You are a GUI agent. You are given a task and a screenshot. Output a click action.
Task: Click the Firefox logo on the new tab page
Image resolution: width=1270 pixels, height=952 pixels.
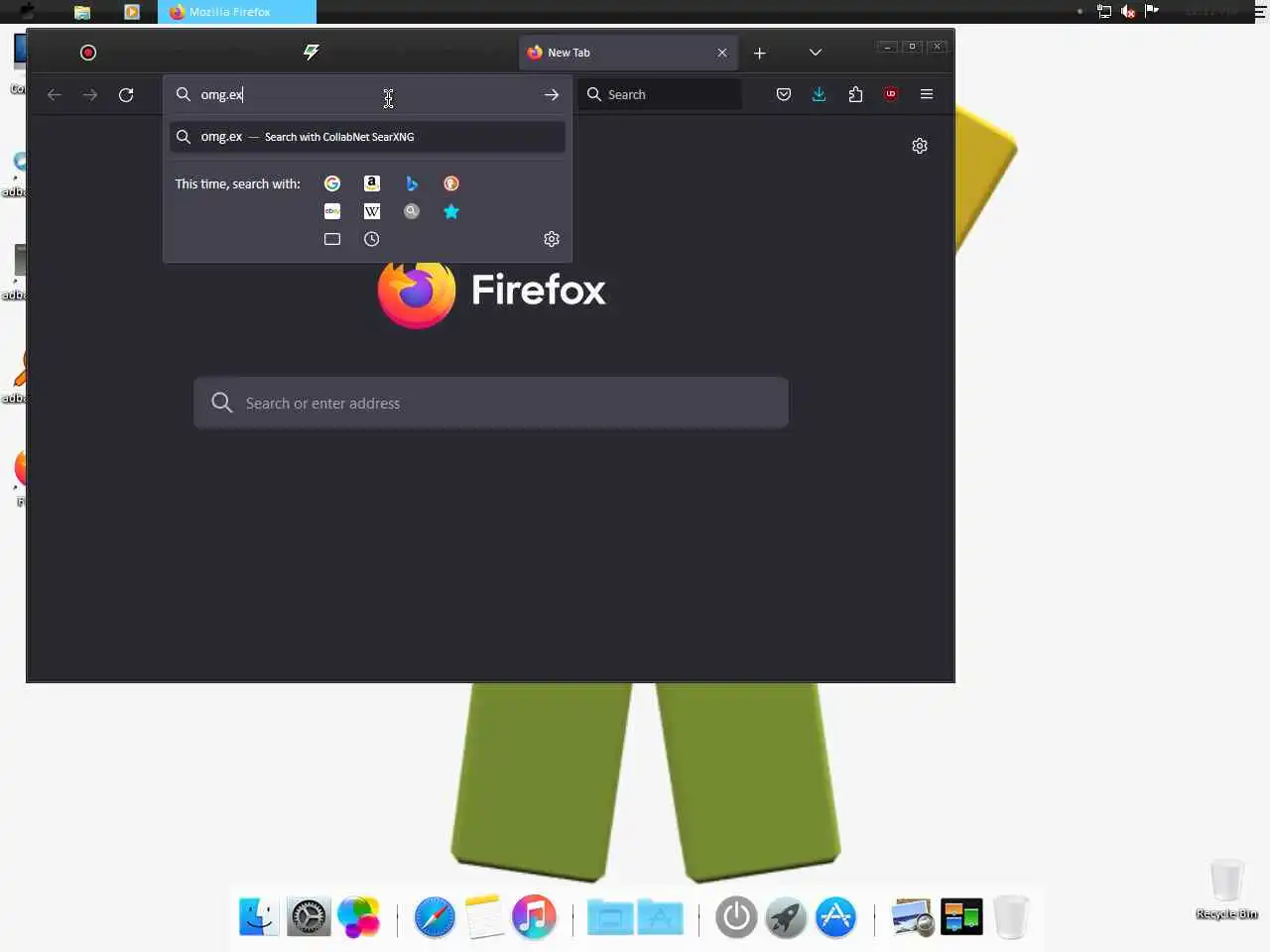point(417,291)
